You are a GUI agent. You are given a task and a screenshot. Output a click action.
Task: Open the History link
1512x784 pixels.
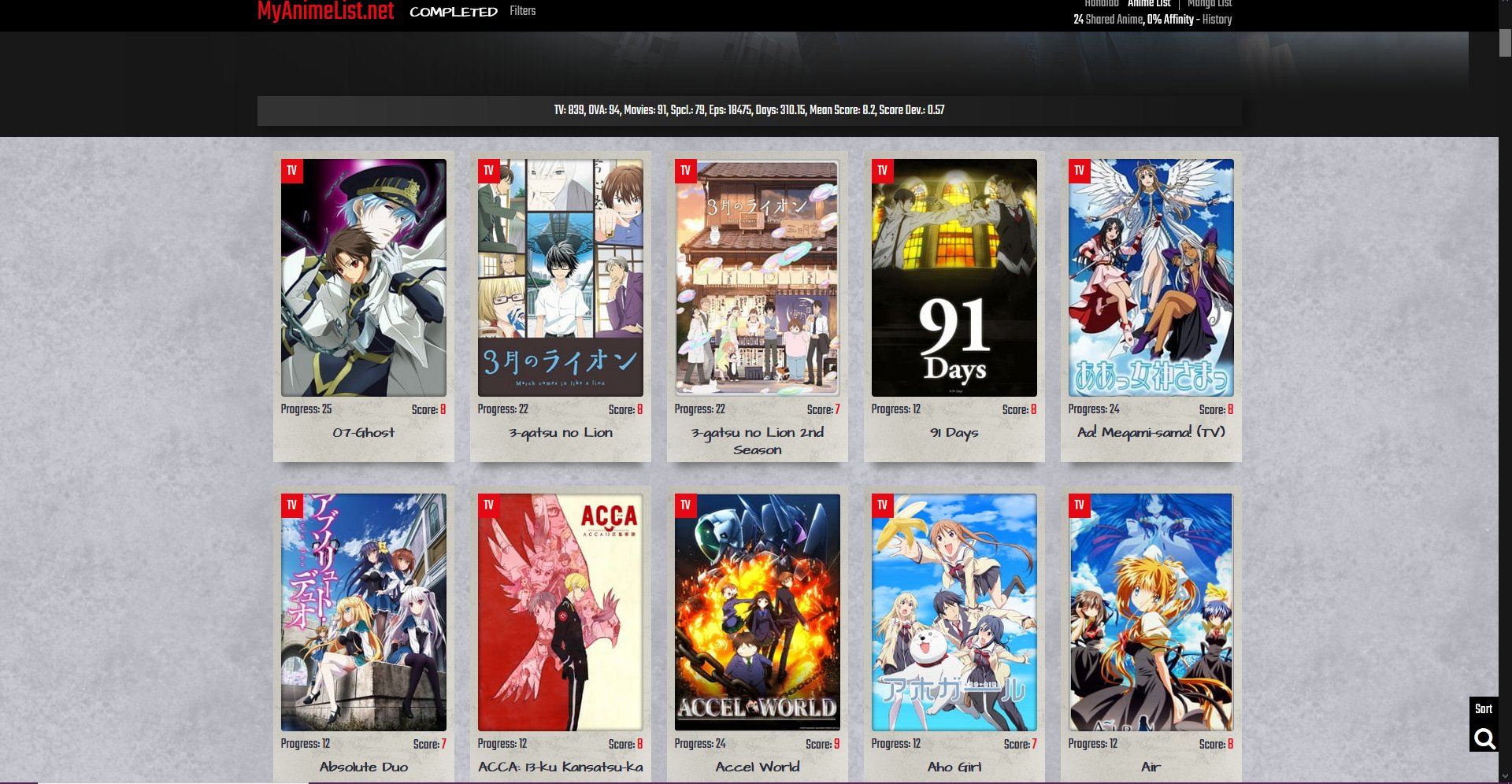[1217, 20]
